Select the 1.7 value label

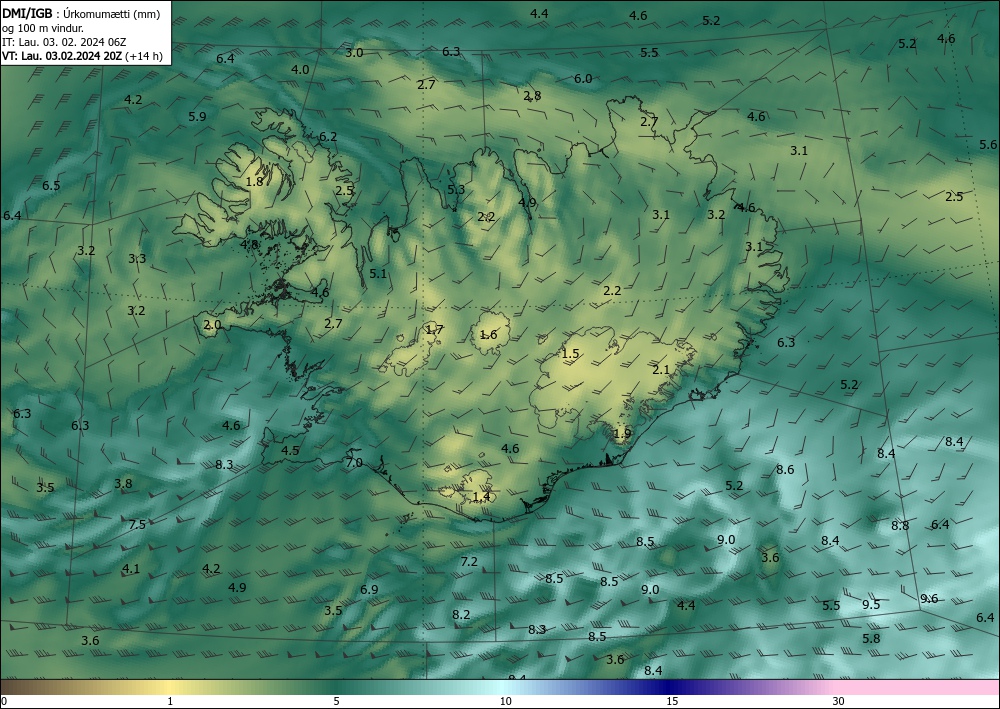[x=434, y=330]
